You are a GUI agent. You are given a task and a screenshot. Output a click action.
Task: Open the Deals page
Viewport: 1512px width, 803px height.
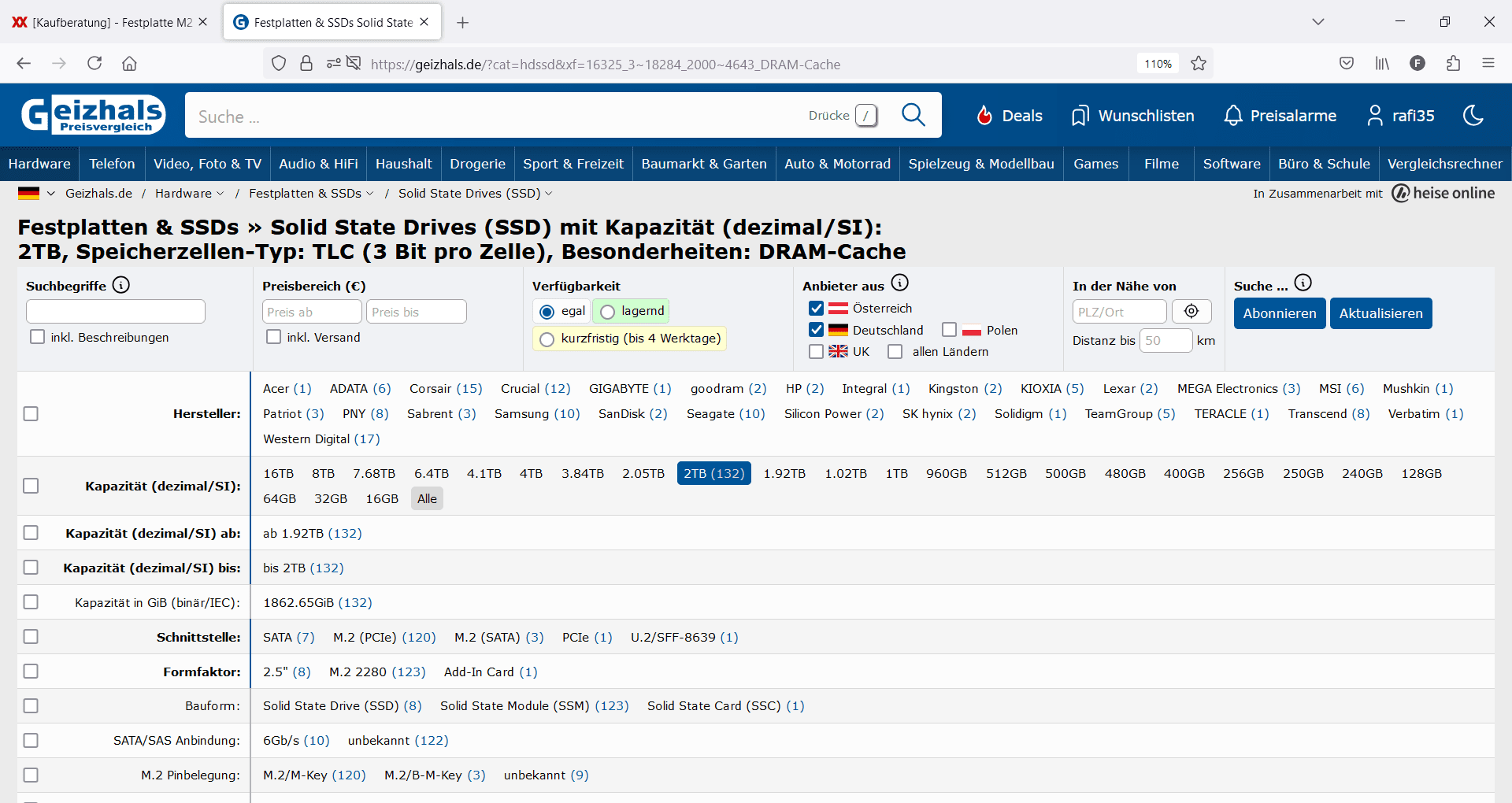(1010, 116)
